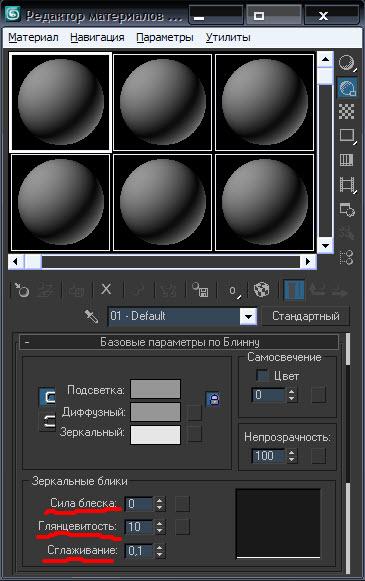
Task: Click the Зеркальный map button
Action: 194,434
